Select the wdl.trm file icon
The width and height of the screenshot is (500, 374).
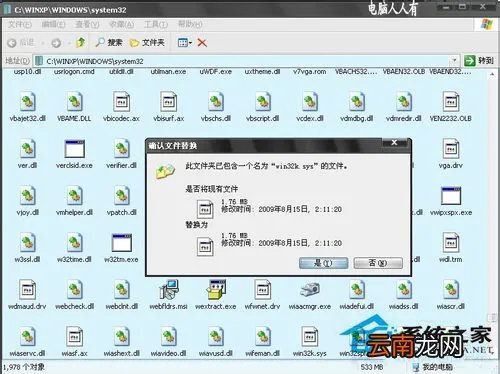pos(451,243)
